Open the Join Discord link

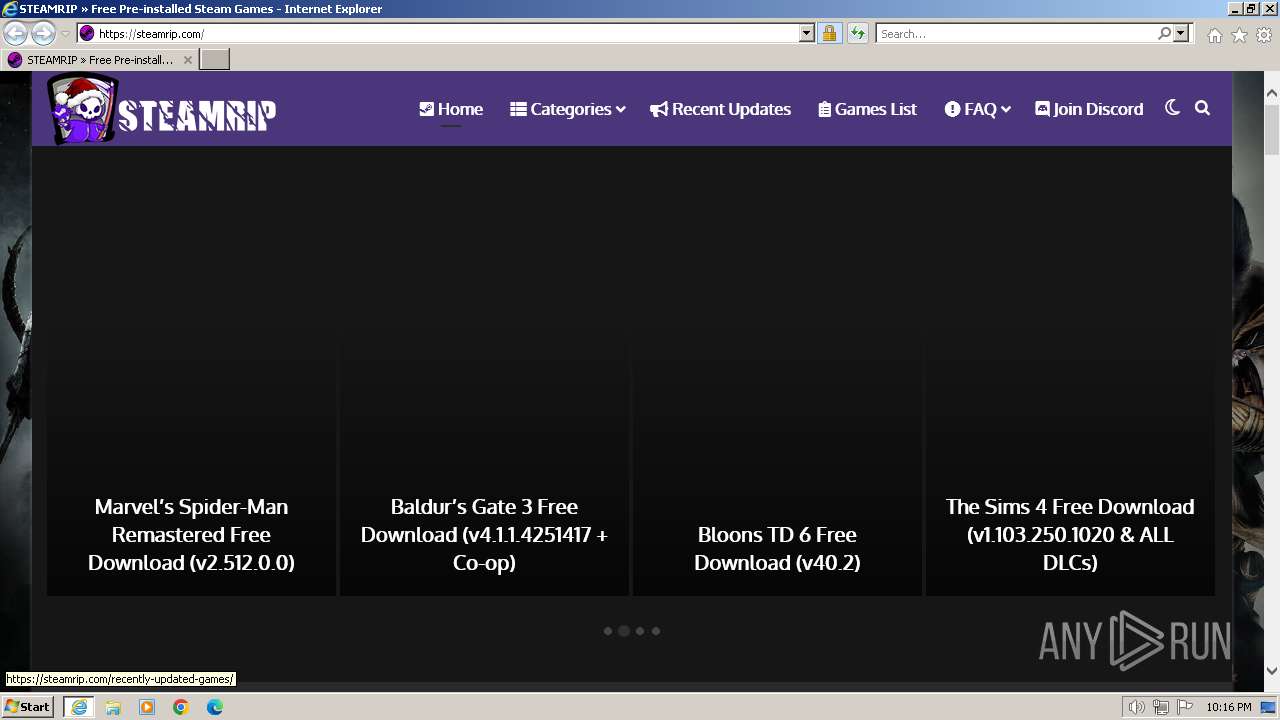(1089, 109)
